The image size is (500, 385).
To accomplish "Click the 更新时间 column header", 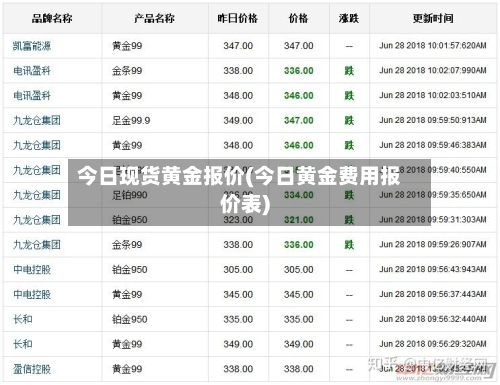I will [x=433, y=18].
